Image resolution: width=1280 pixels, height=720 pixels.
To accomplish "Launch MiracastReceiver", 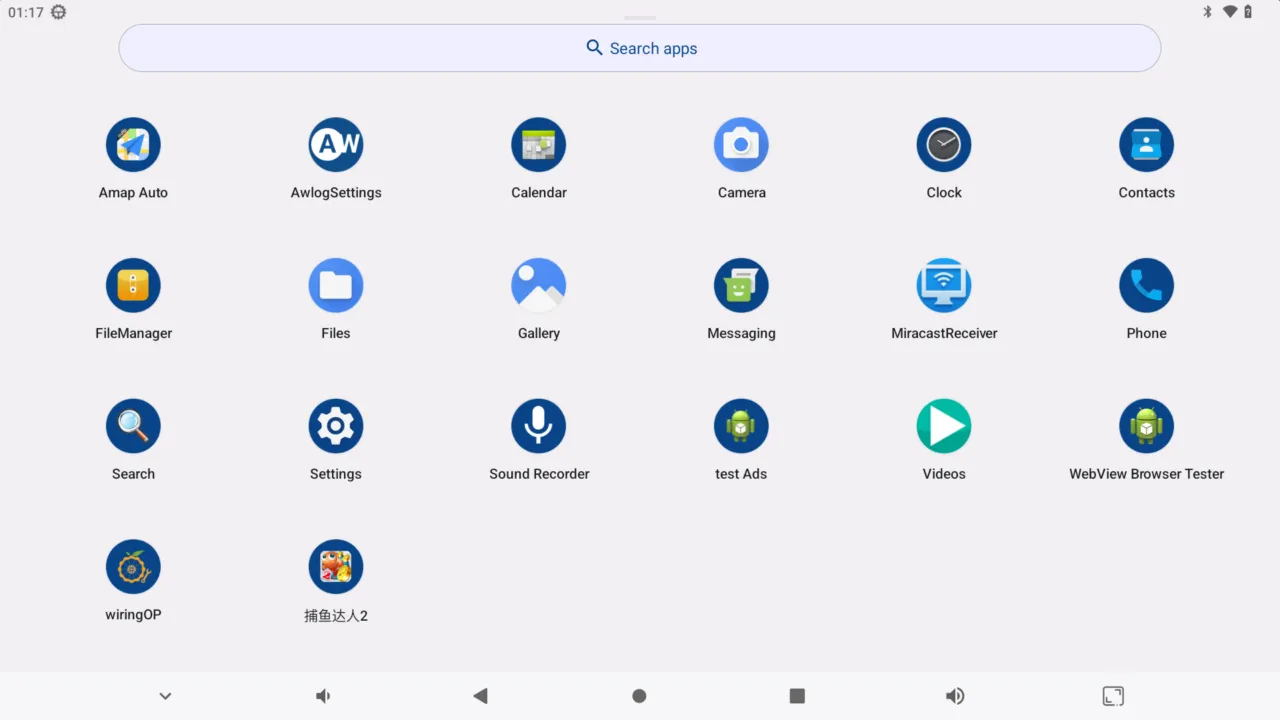I will point(943,285).
